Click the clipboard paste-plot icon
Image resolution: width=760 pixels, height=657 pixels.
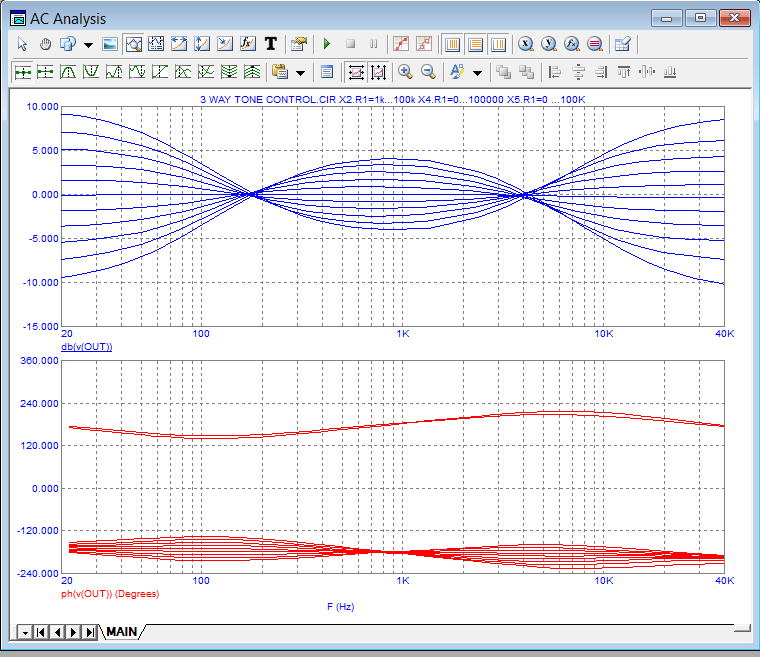[280, 72]
